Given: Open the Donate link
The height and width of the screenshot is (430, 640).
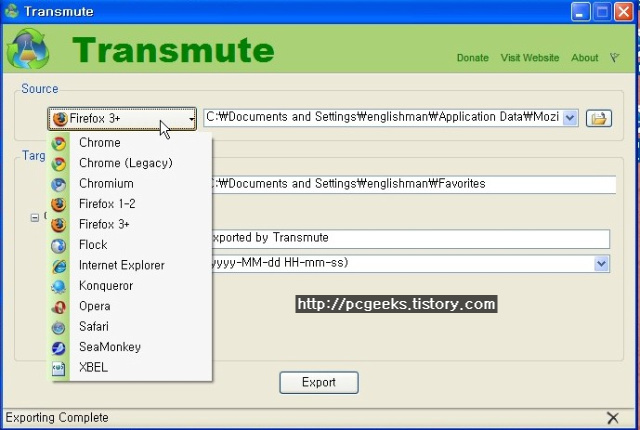Looking at the screenshot, I should pos(473,58).
